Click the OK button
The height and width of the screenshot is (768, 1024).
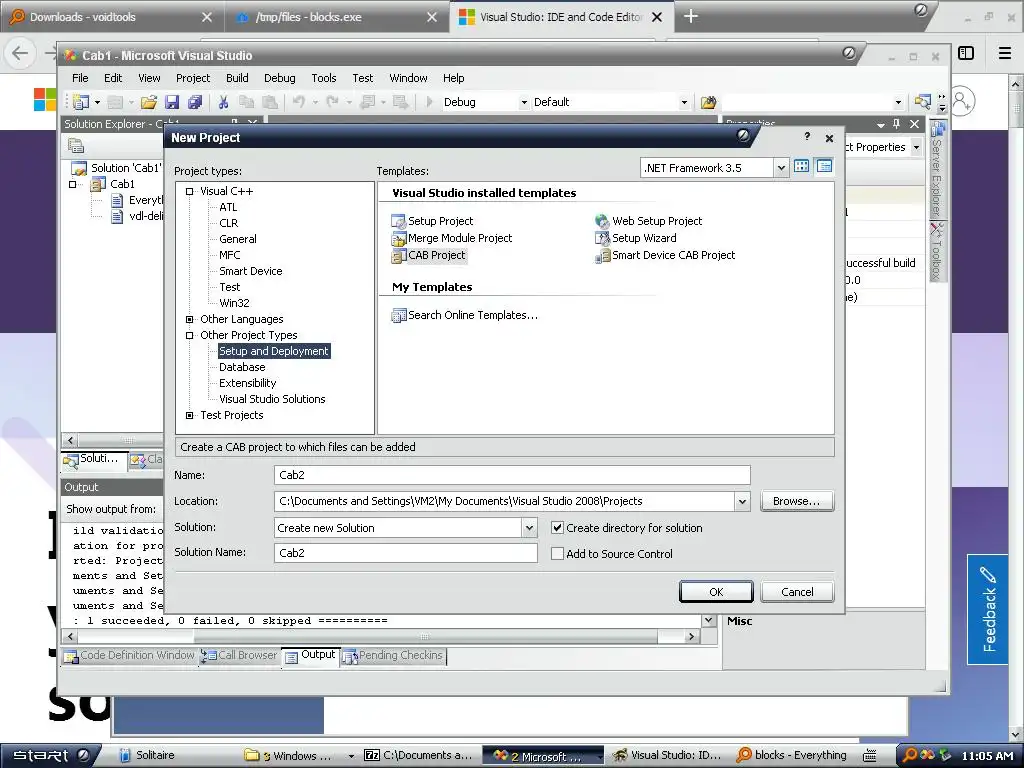(716, 592)
